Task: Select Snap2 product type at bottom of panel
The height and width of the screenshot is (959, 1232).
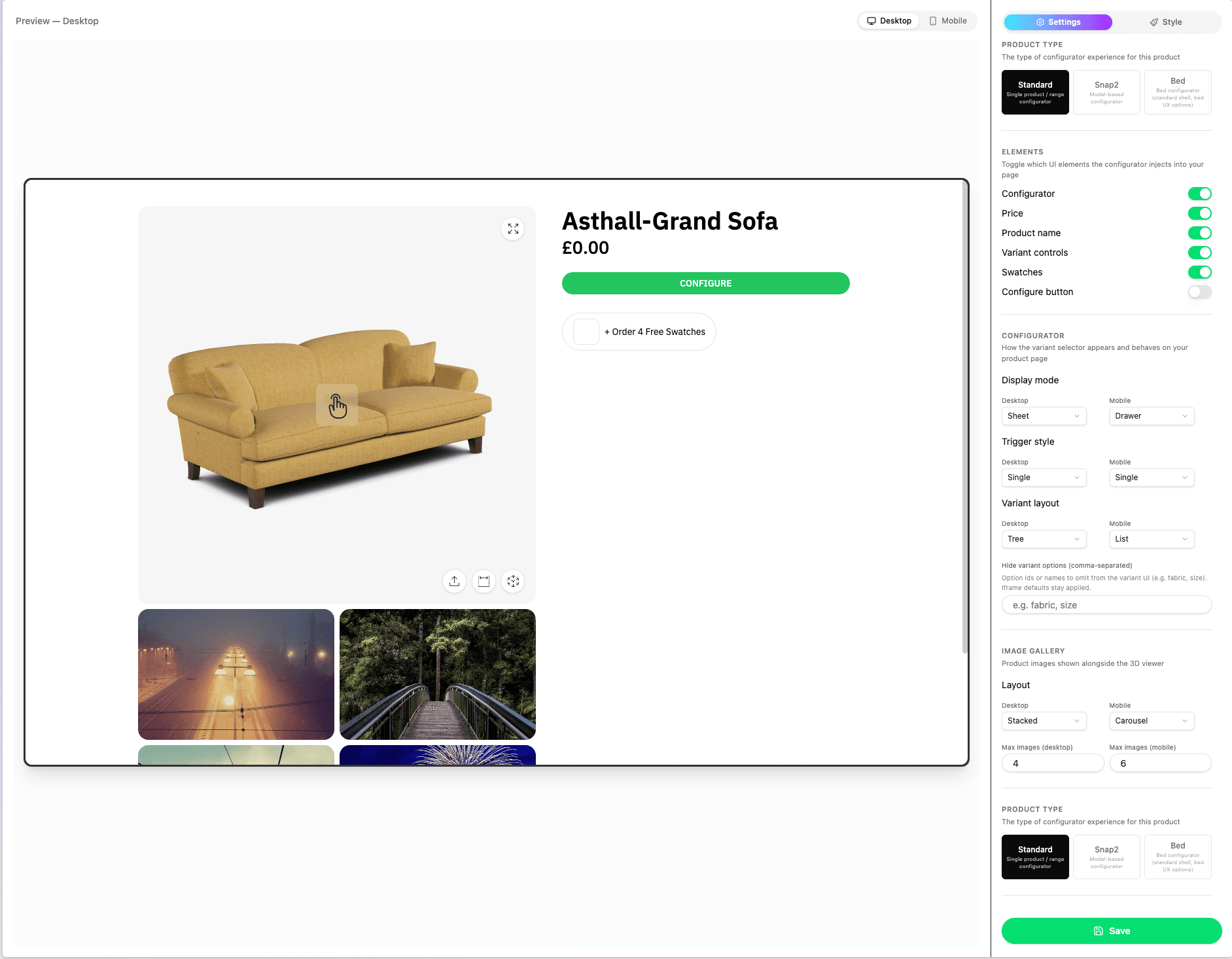Action: 1106,857
